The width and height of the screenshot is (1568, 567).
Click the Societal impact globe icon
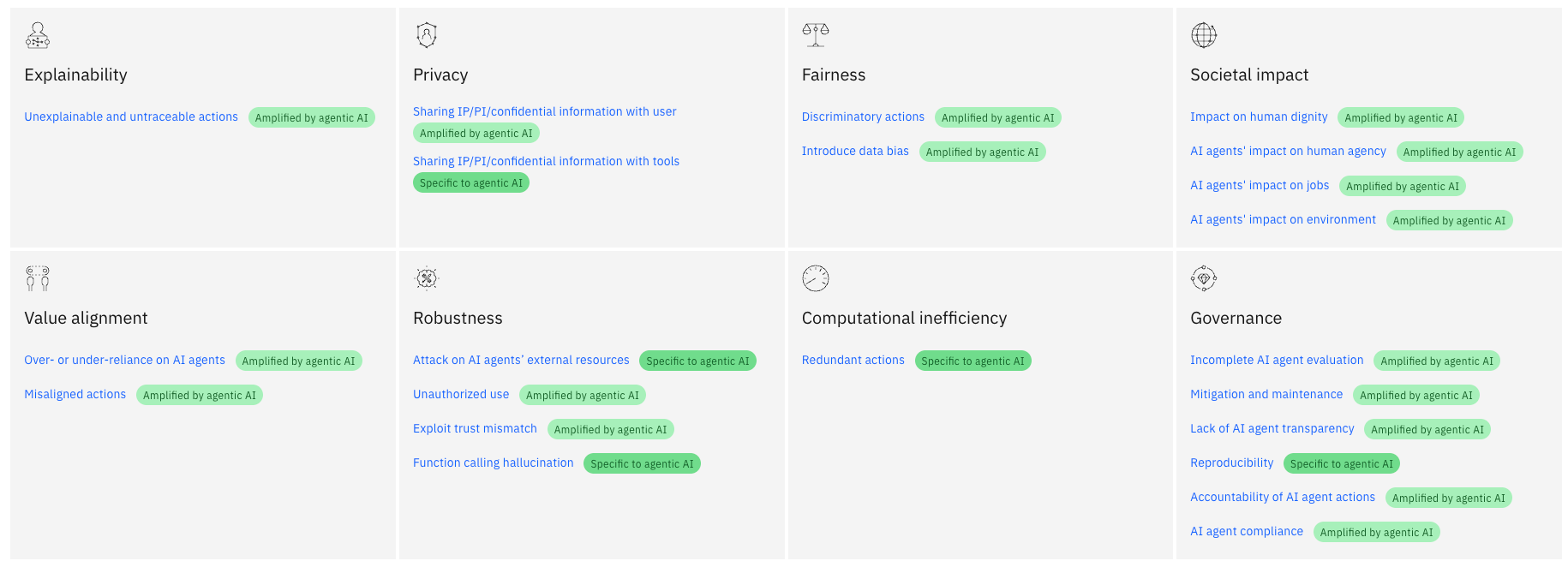point(1203,35)
